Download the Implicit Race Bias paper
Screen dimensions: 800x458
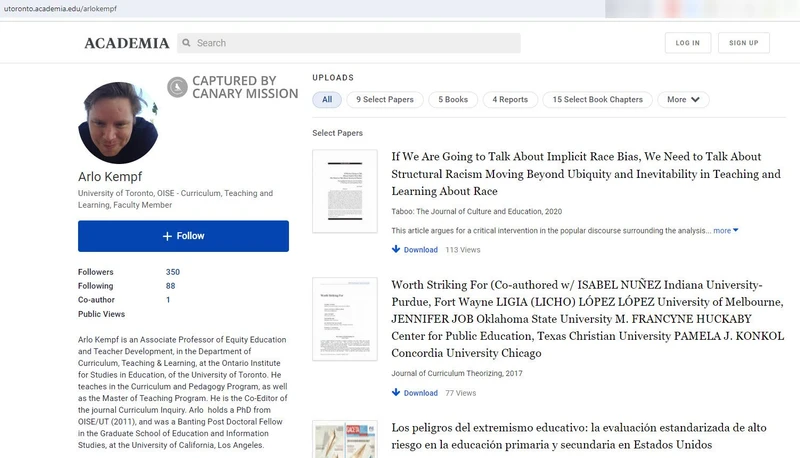pyautogui.click(x=415, y=249)
